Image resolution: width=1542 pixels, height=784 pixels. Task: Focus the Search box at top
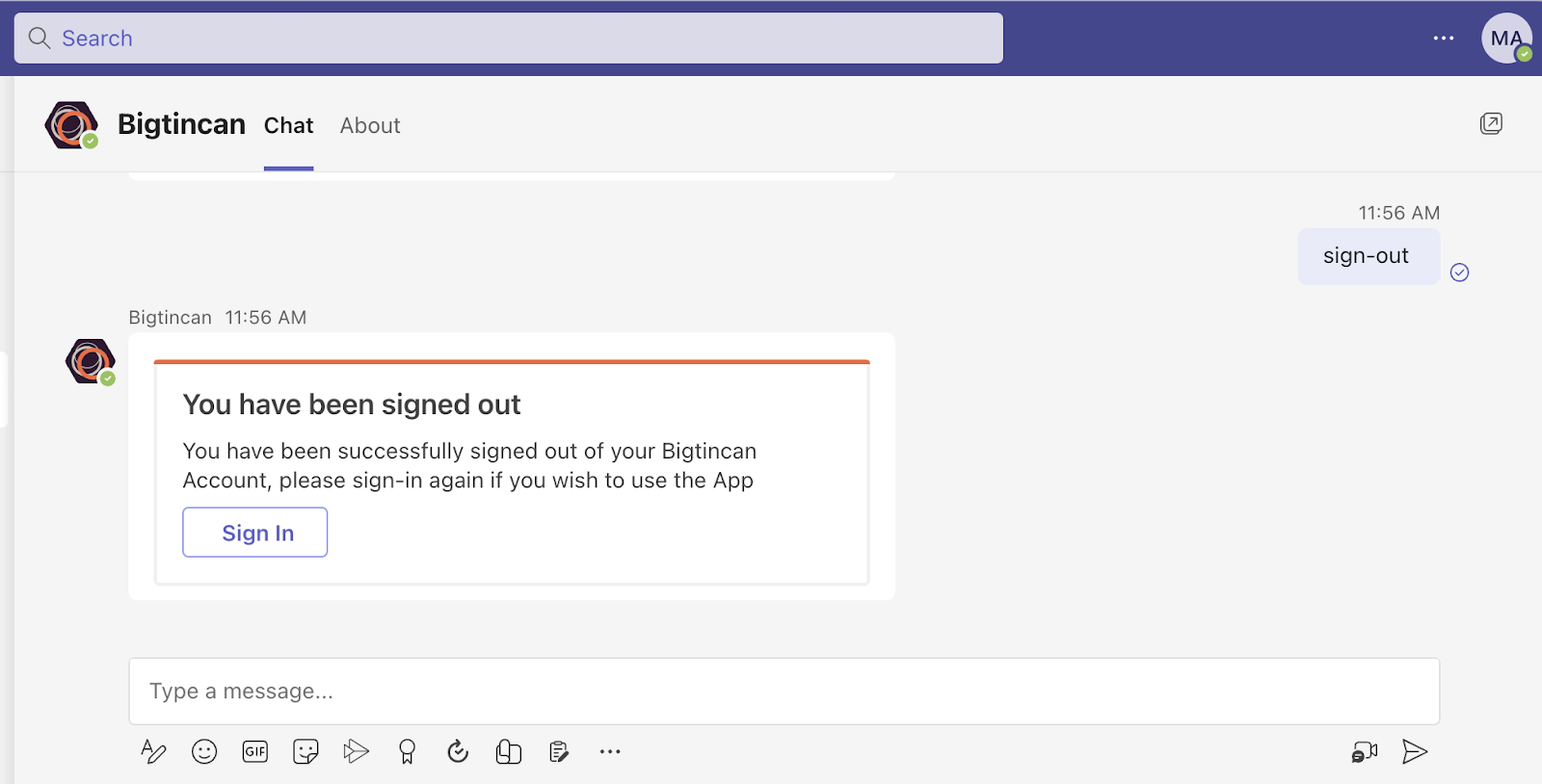[509, 39]
